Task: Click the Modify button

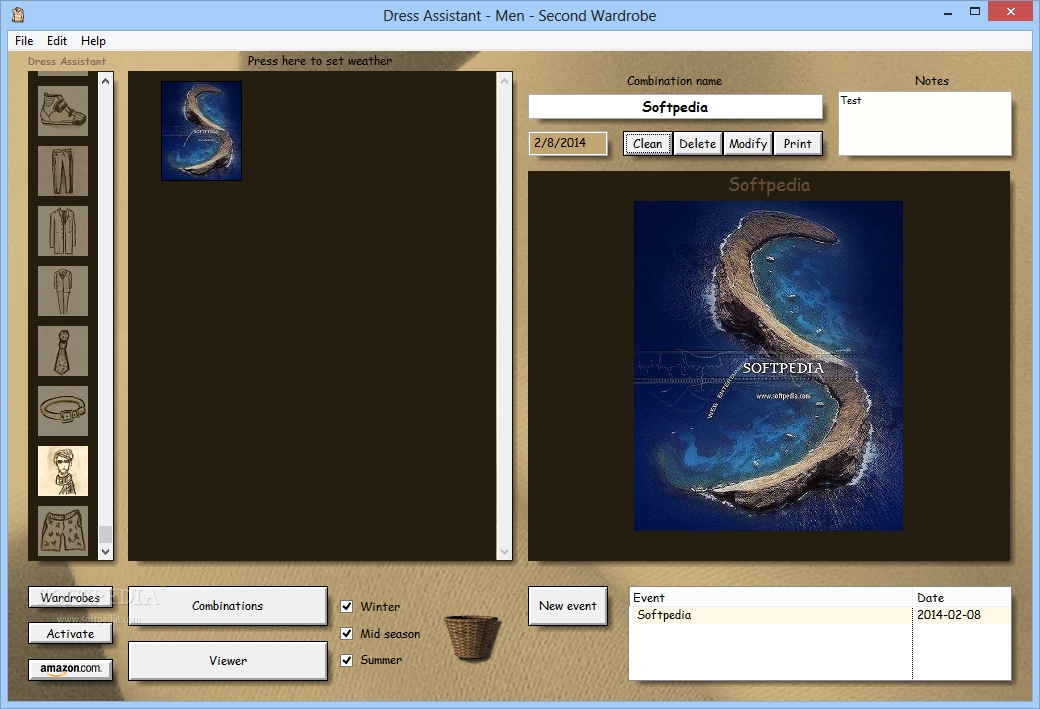Action: click(748, 143)
